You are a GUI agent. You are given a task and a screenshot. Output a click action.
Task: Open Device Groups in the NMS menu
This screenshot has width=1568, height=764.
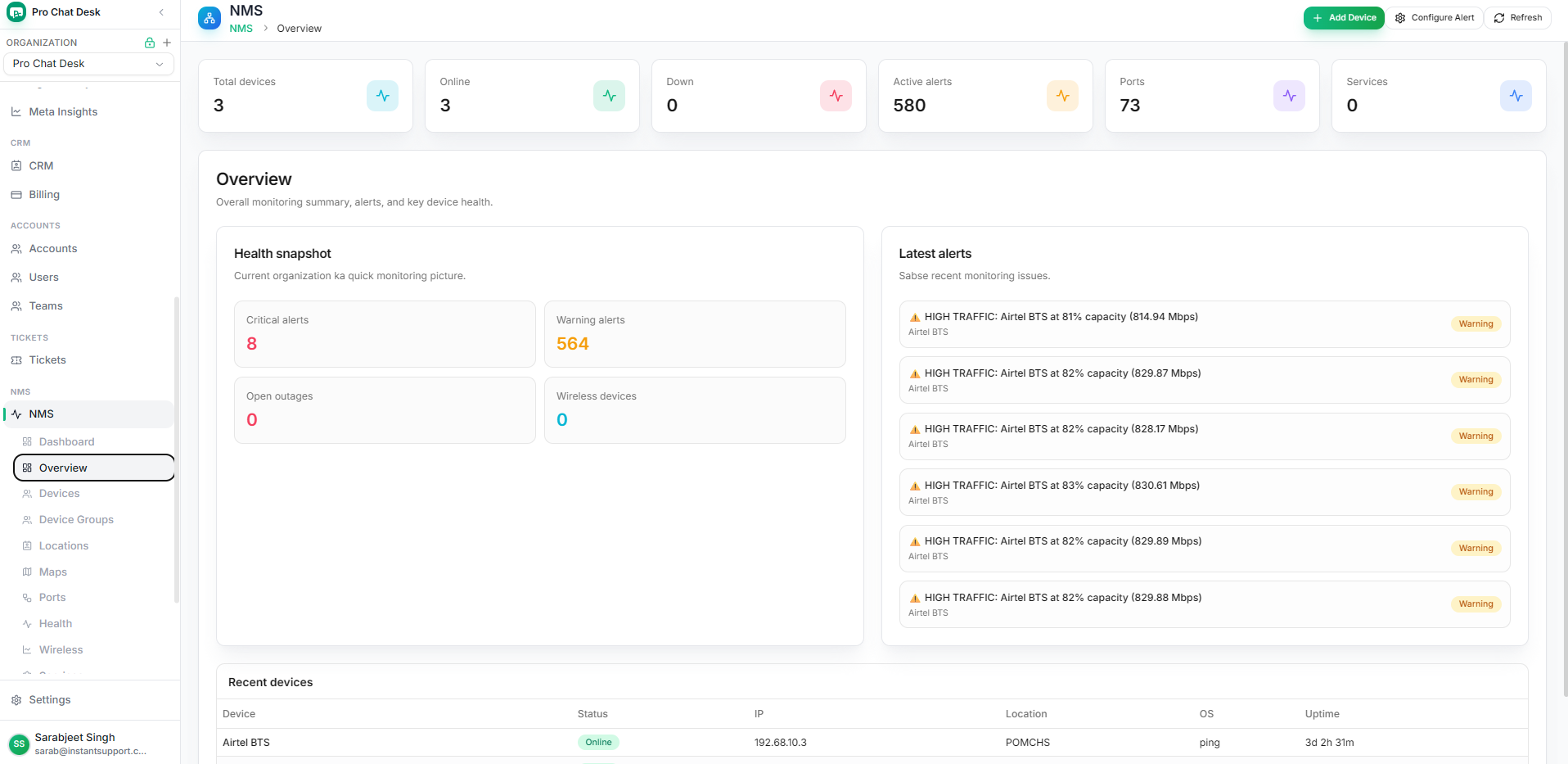pos(76,520)
